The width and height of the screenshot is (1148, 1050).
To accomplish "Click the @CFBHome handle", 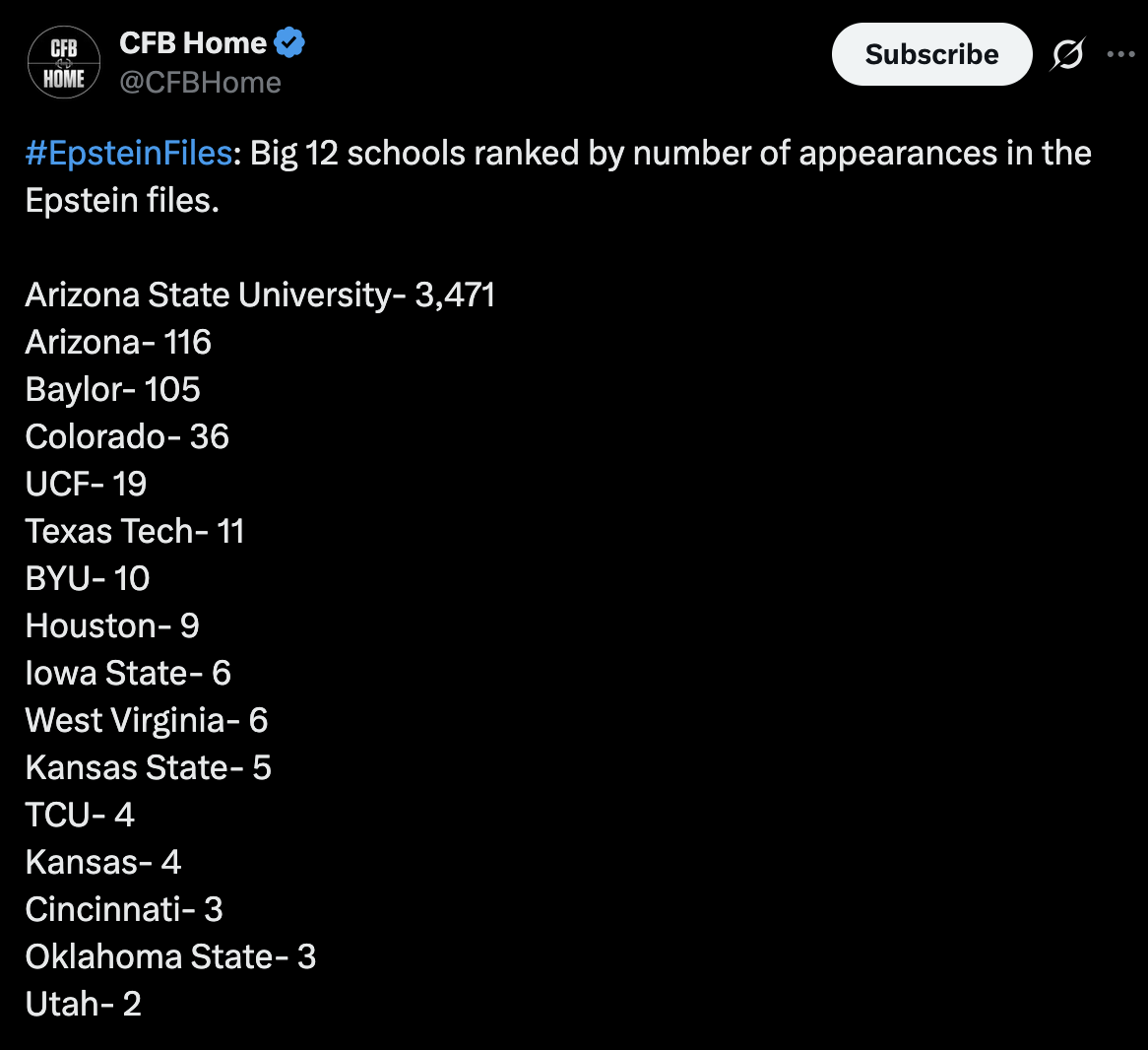I will [200, 83].
